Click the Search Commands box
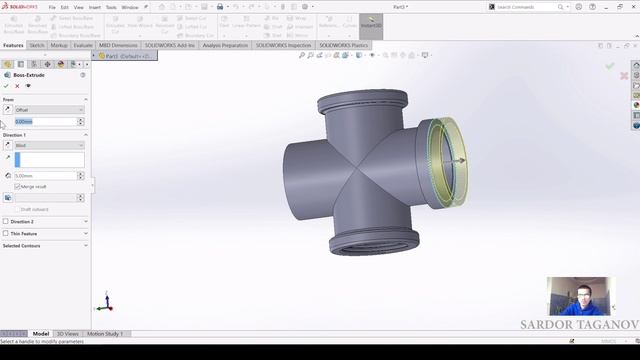The width and height of the screenshot is (640, 360). pyautogui.click(x=525, y=7)
